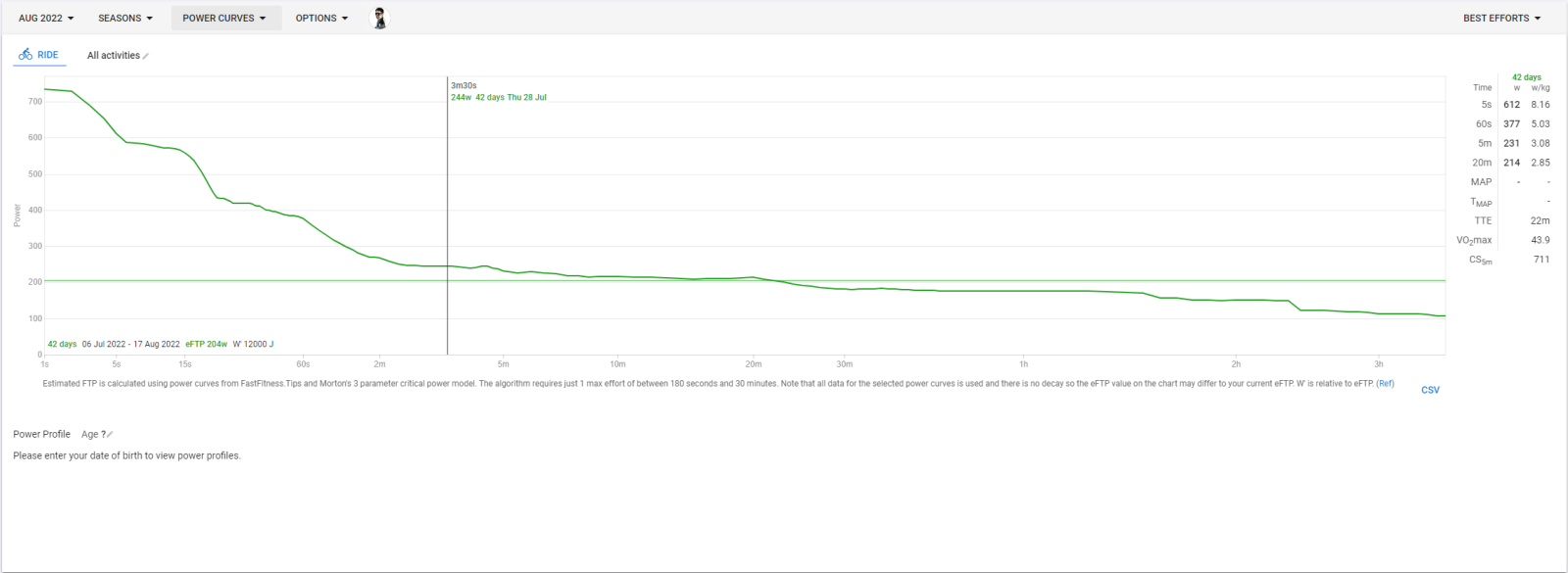
Task: Expand the Best Efforts dropdown
Action: [1501, 18]
